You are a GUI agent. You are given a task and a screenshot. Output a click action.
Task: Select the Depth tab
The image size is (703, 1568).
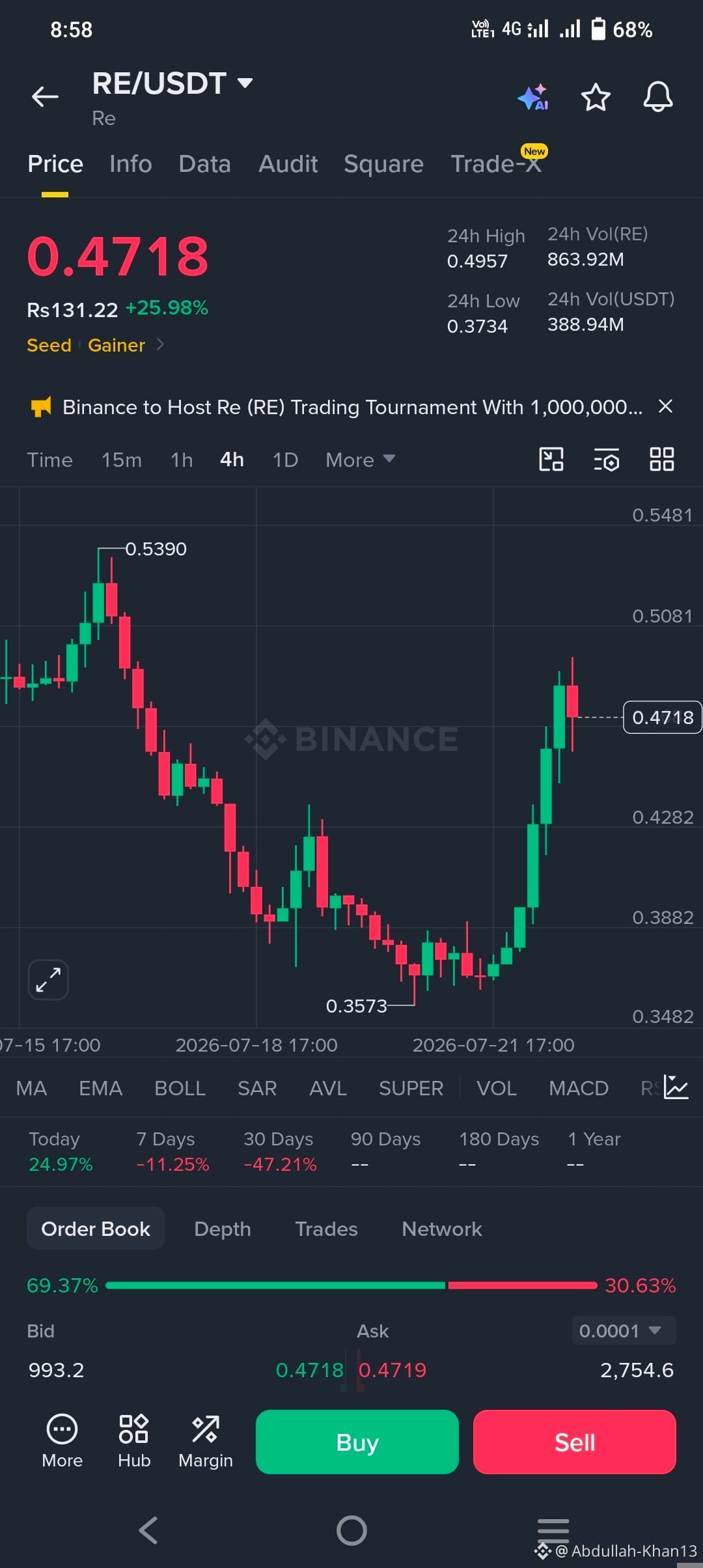click(x=222, y=1228)
